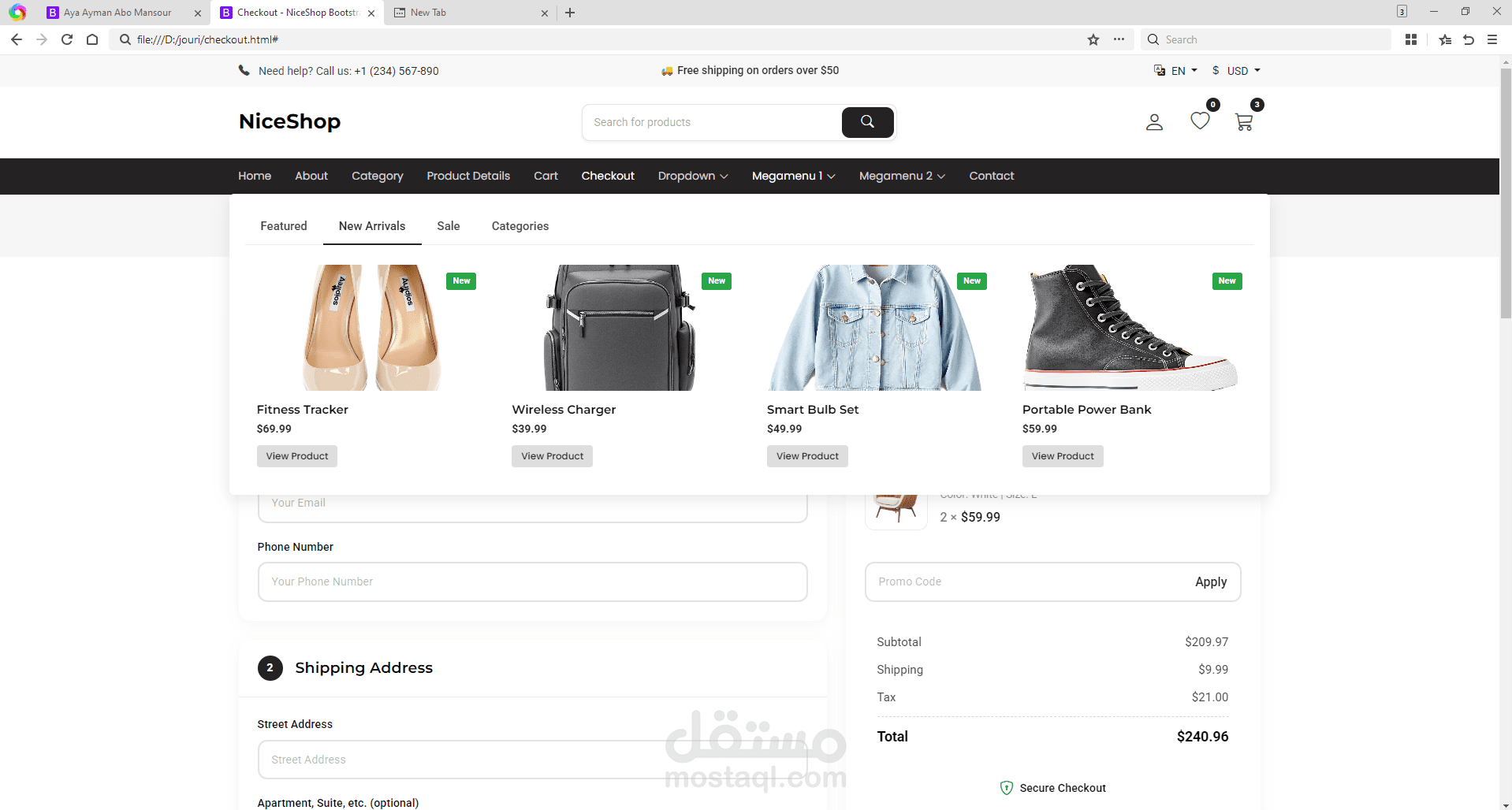
Task: Go back using browser back arrow
Action: 17,39
